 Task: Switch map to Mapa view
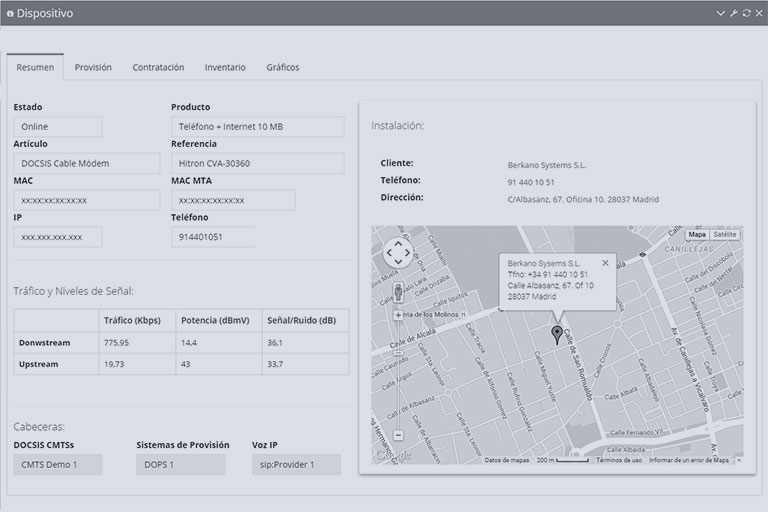tap(696, 235)
